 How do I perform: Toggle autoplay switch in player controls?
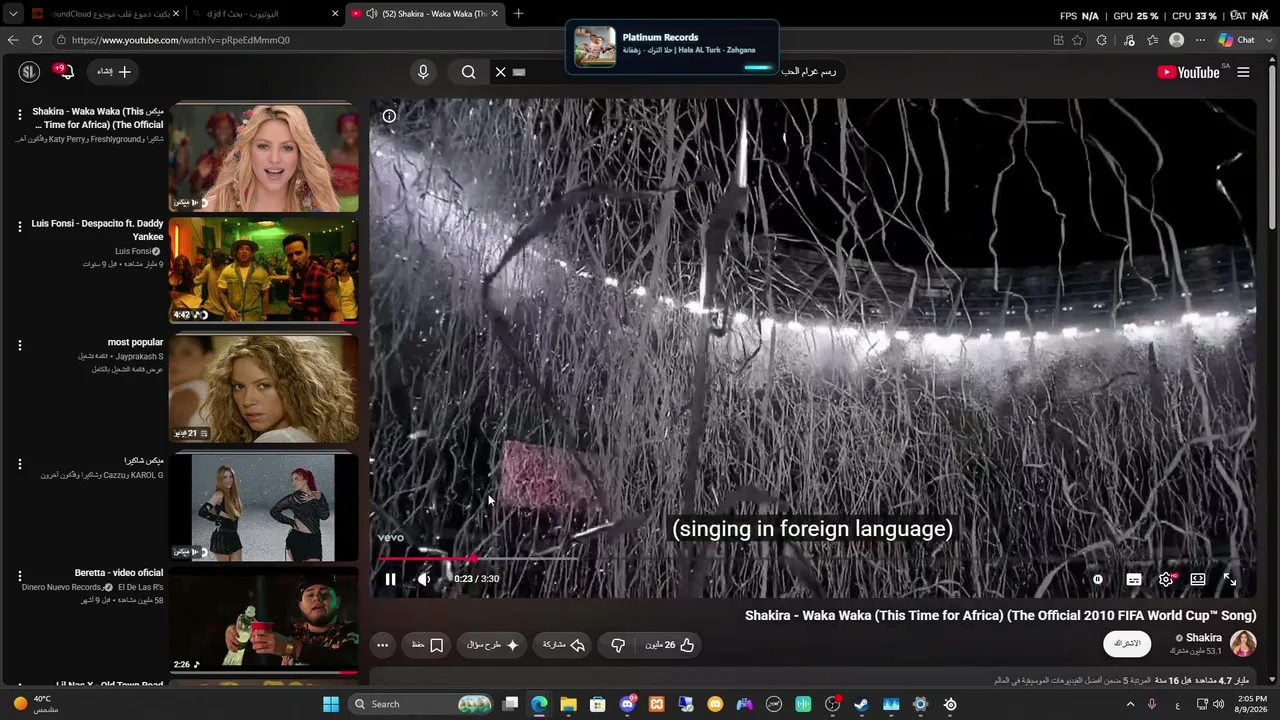1098,579
